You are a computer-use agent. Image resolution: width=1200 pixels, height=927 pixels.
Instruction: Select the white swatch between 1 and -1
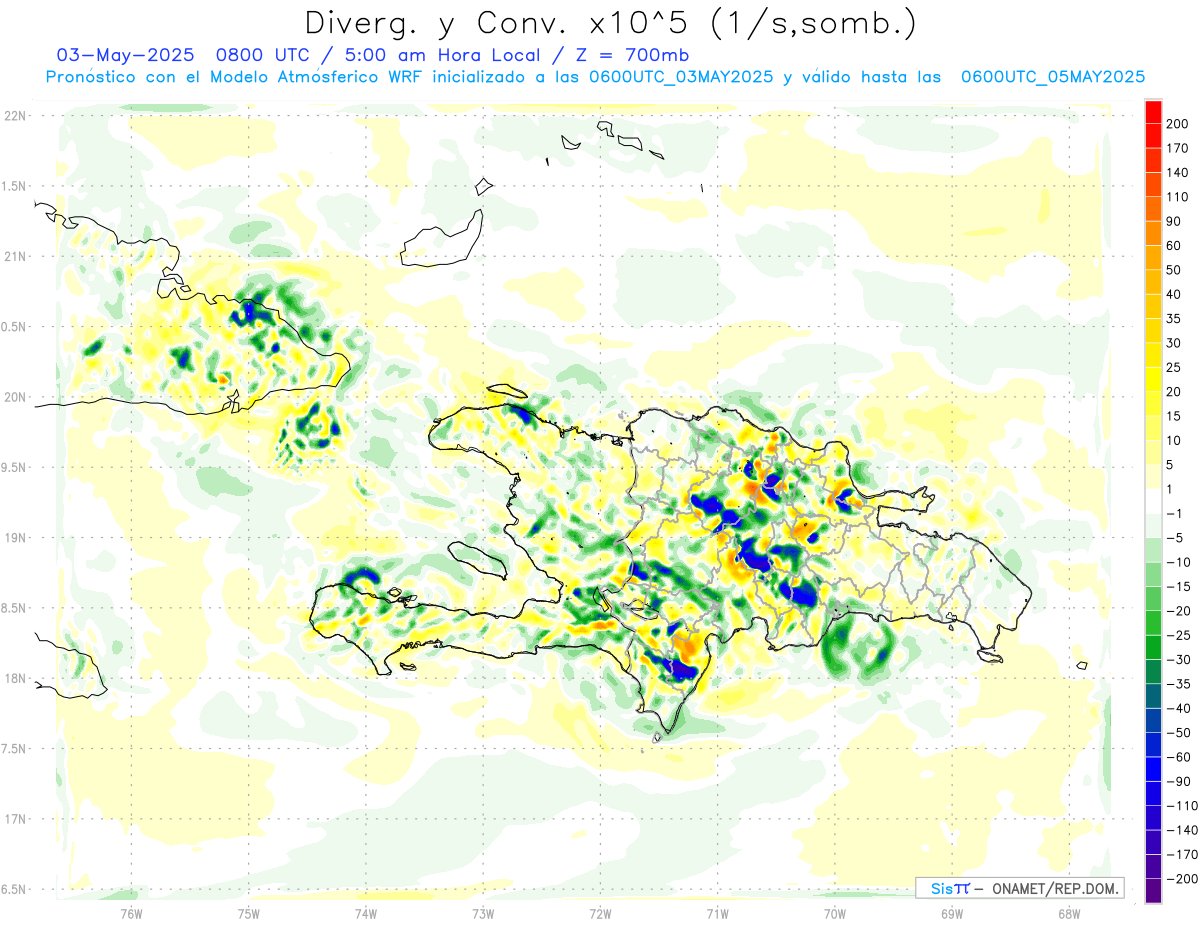tap(1154, 502)
